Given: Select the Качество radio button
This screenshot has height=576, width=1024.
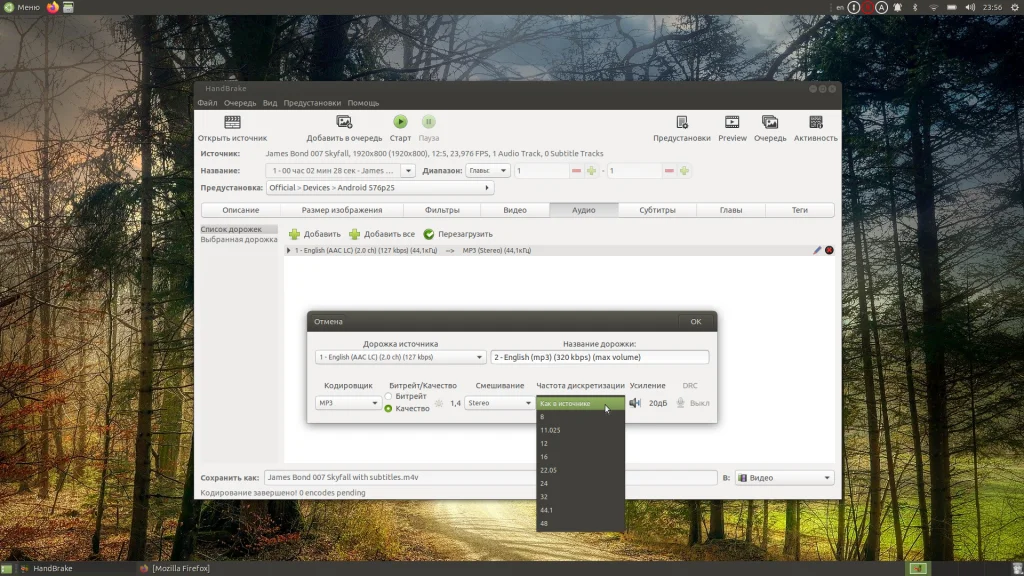Looking at the screenshot, I should coord(389,408).
